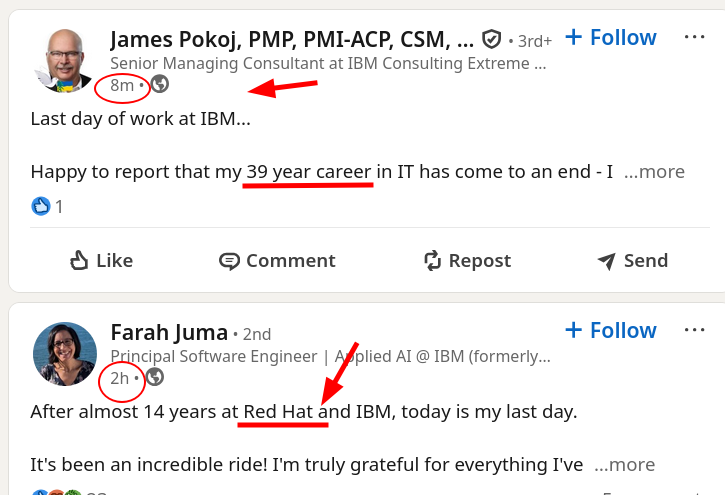Expand James's post with "...more"
This screenshot has height=495, width=725.
point(654,172)
